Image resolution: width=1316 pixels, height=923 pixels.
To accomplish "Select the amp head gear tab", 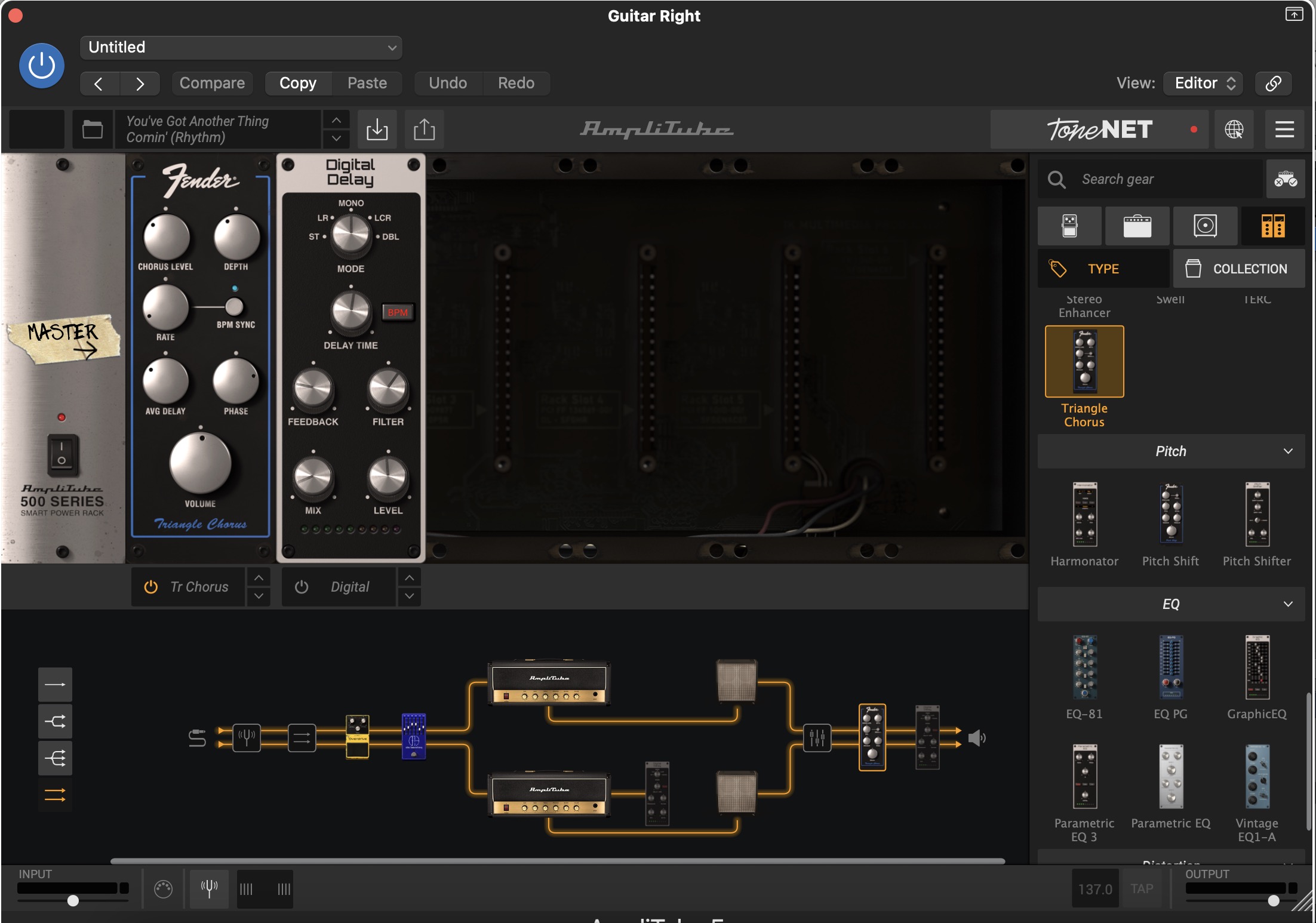I will coord(1137,226).
